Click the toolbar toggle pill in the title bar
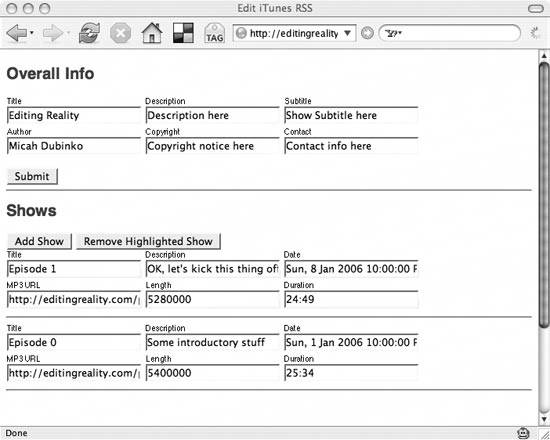 536,8
